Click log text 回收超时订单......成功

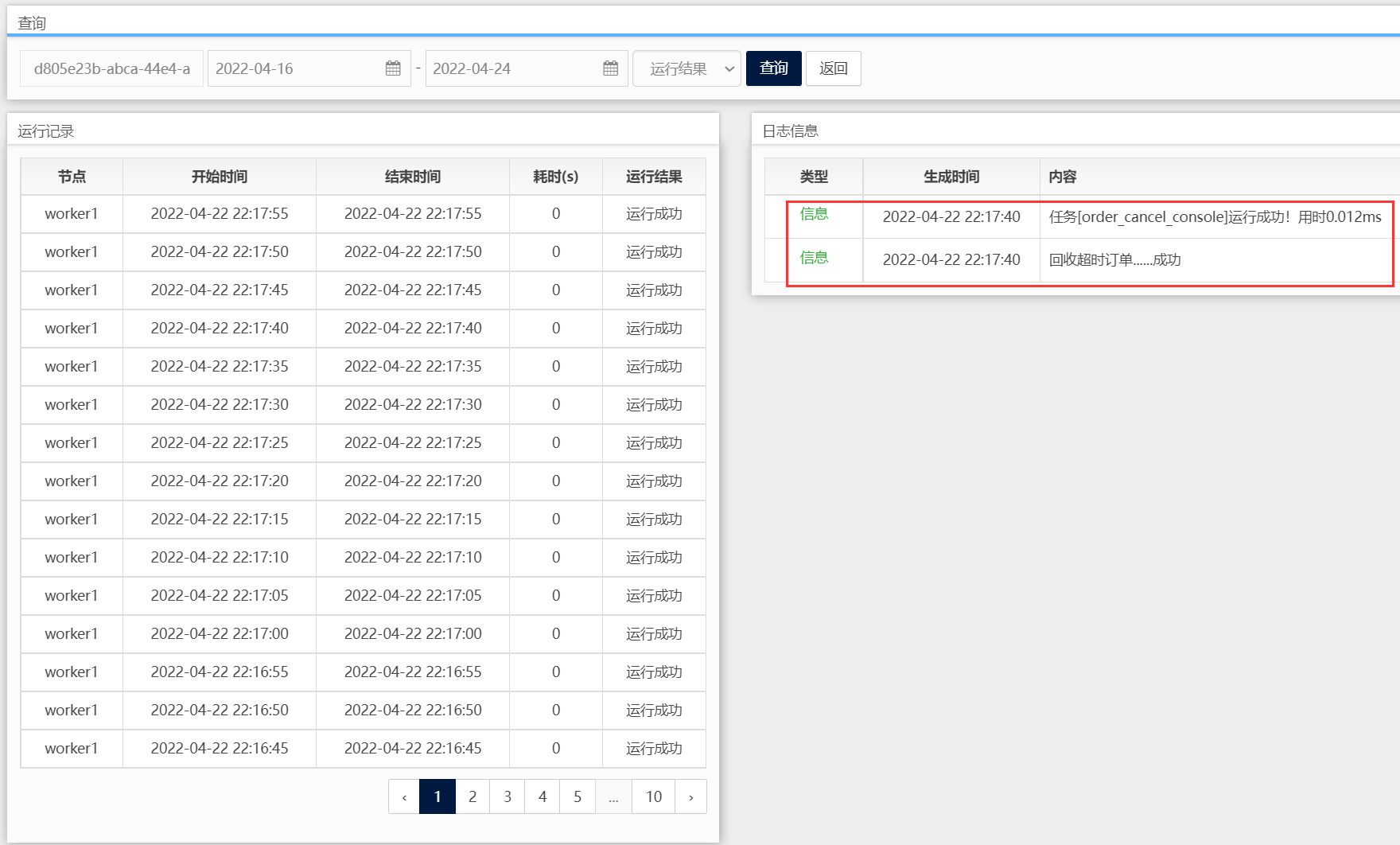click(x=1114, y=260)
